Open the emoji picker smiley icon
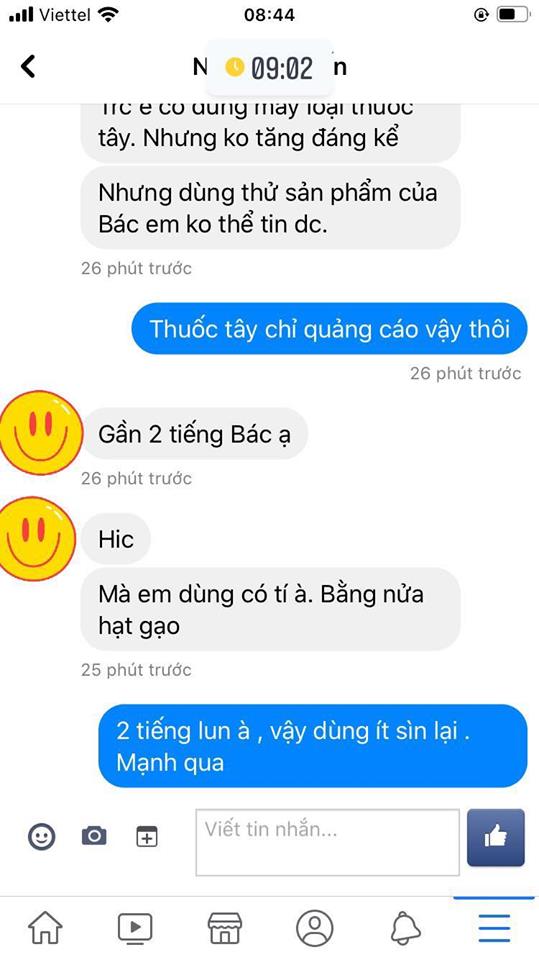 point(41,836)
